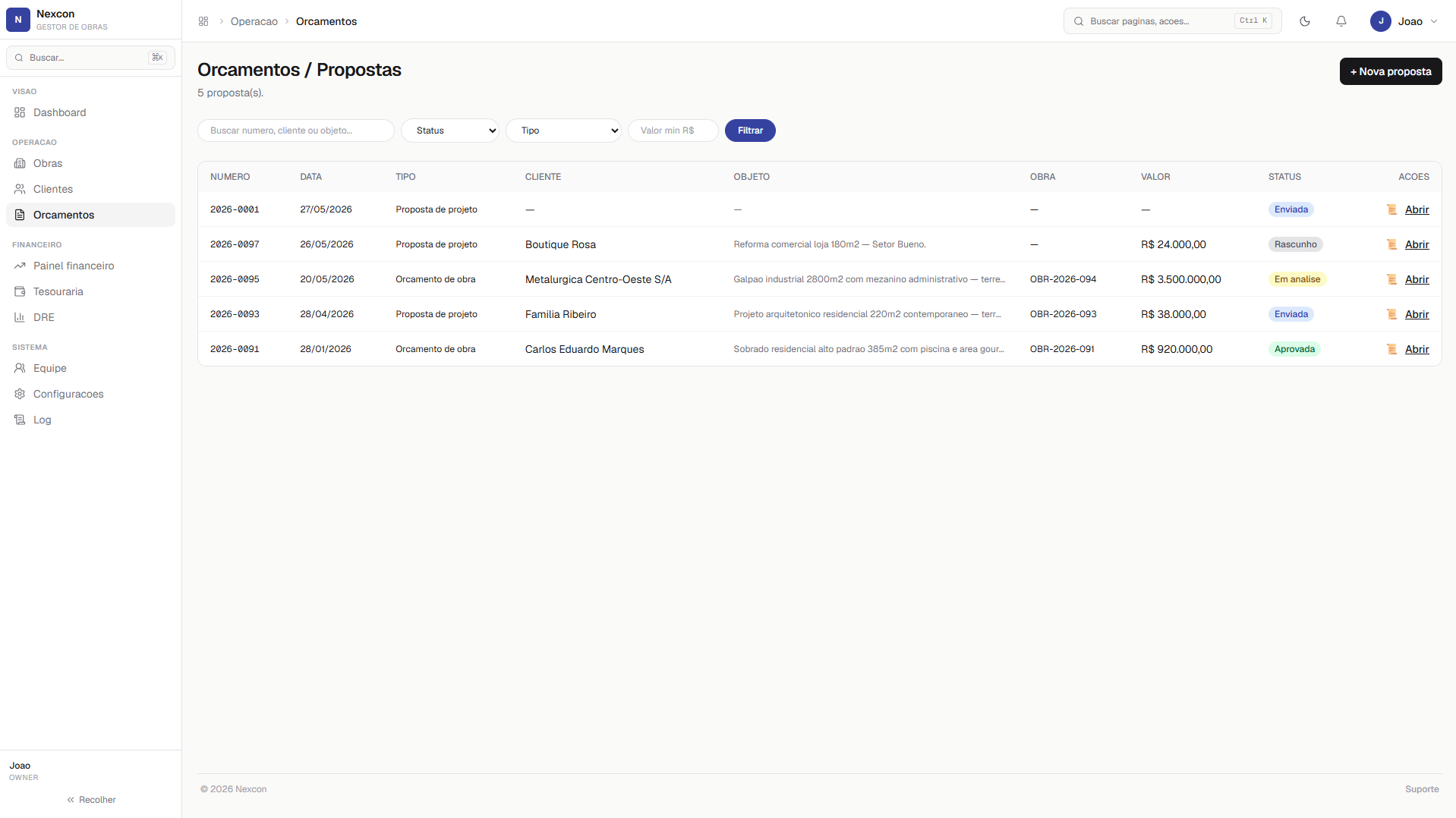
Task: Click the VALOR column header
Action: [x=1155, y=177]
